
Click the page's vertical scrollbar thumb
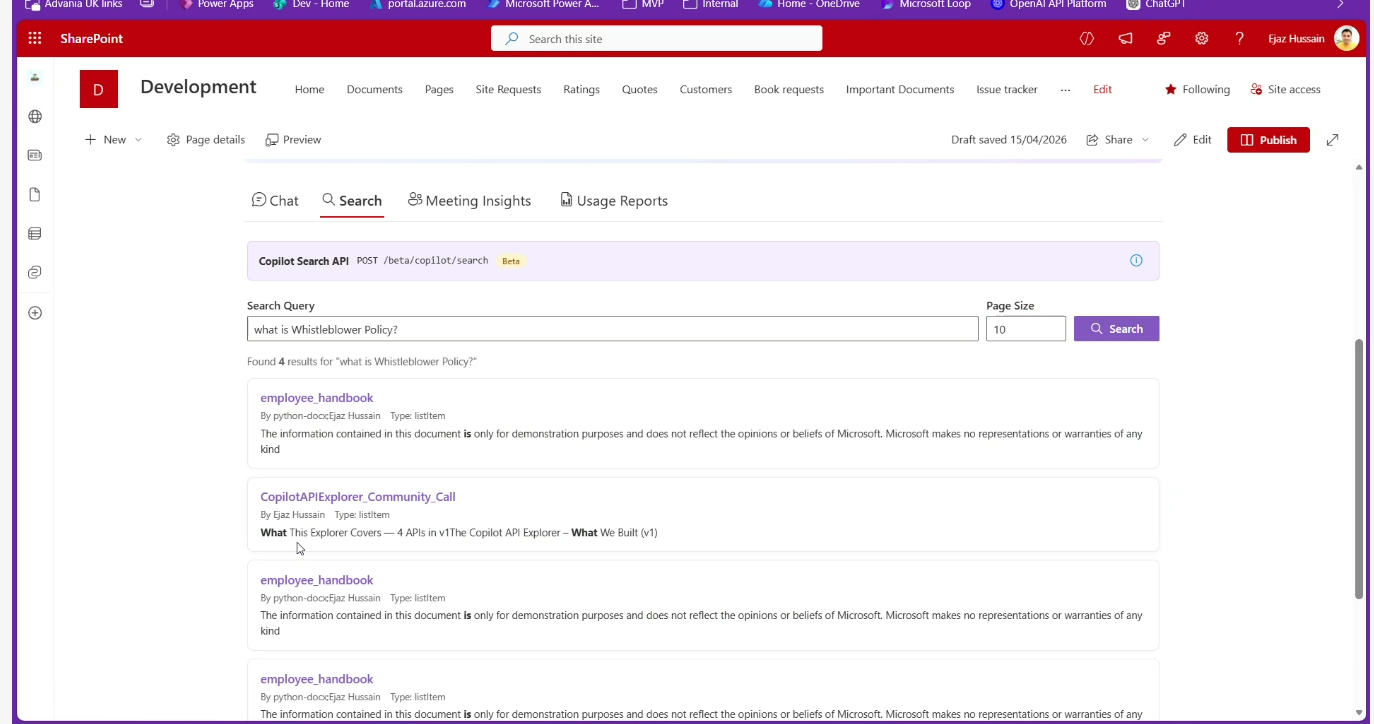pos(1358,468)
